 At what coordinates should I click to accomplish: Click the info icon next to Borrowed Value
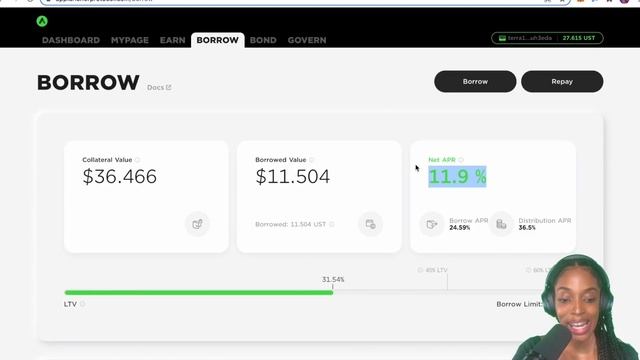(311, 160)
